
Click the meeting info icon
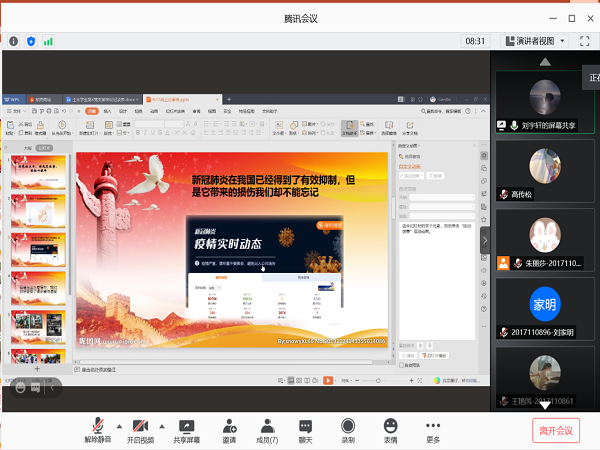14,41
